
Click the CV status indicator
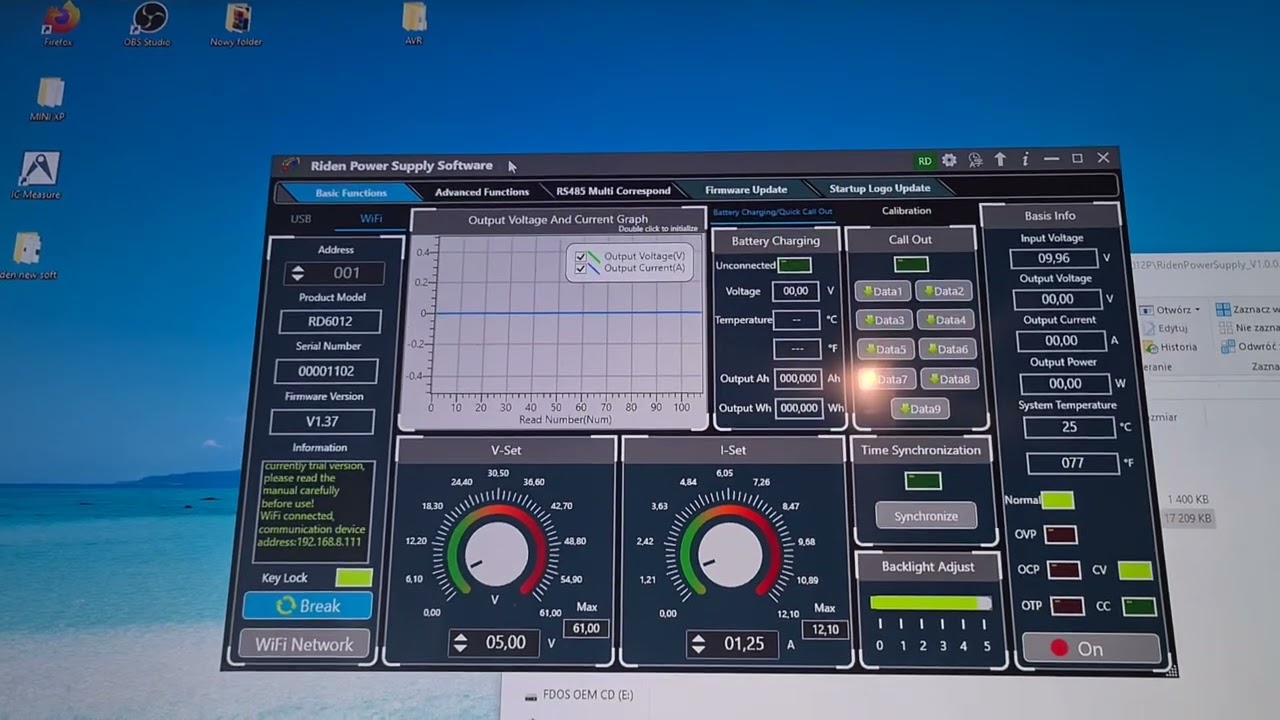pos(1135,570)
